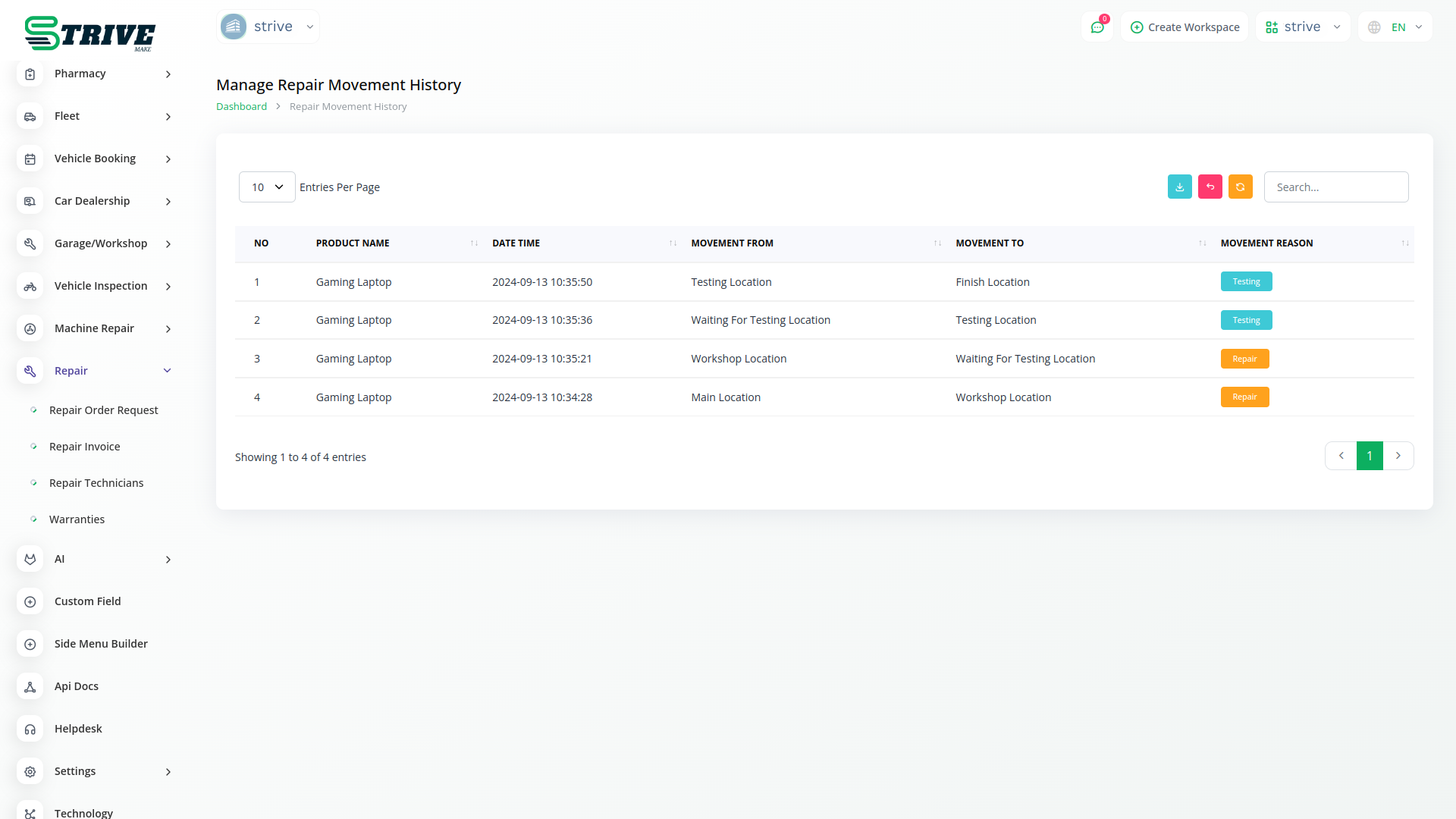
Task: Click the Search input field
Action: click(1335, 187)
